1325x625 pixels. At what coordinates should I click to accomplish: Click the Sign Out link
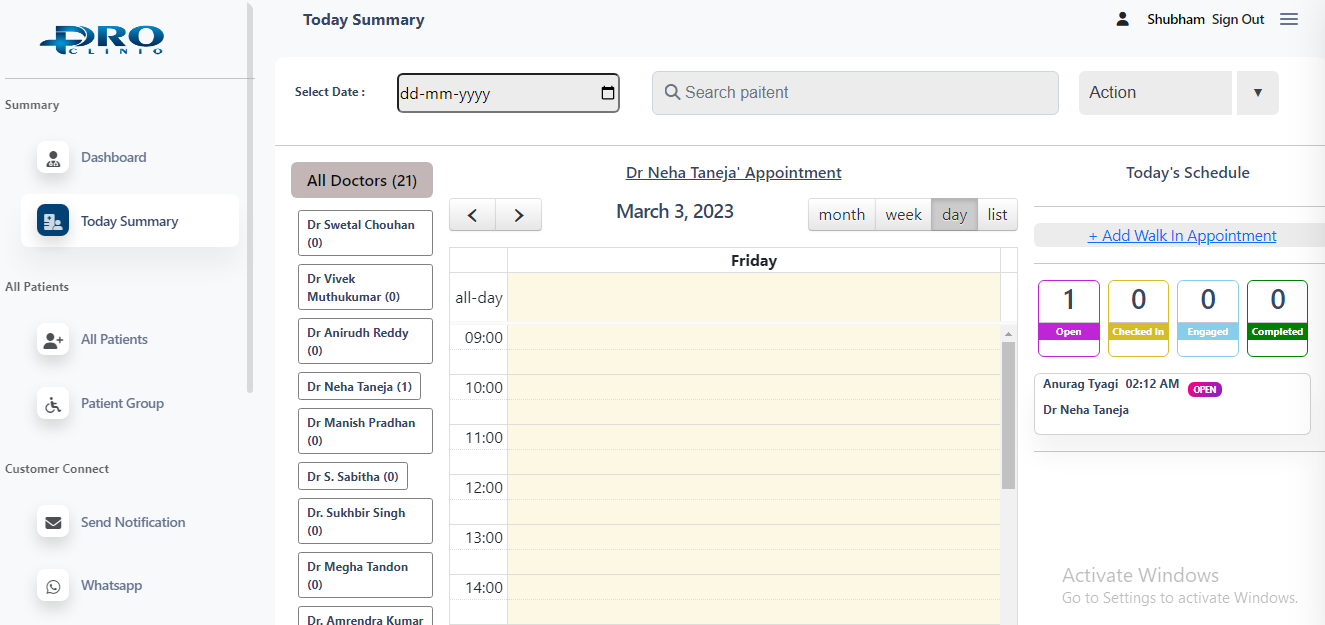click(x=1238, y=19)
